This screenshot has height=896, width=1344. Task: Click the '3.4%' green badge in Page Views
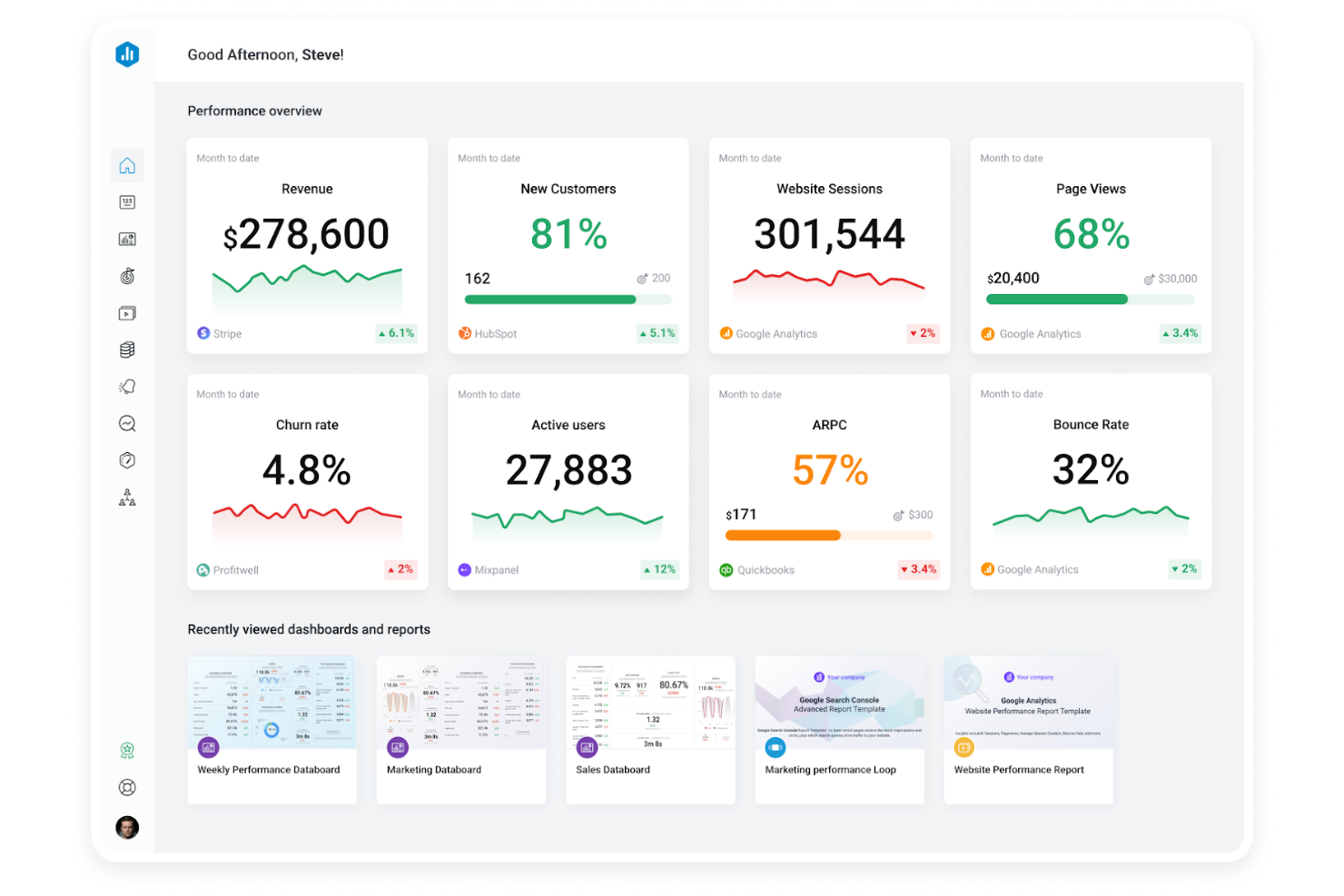tap(1180, 333)
